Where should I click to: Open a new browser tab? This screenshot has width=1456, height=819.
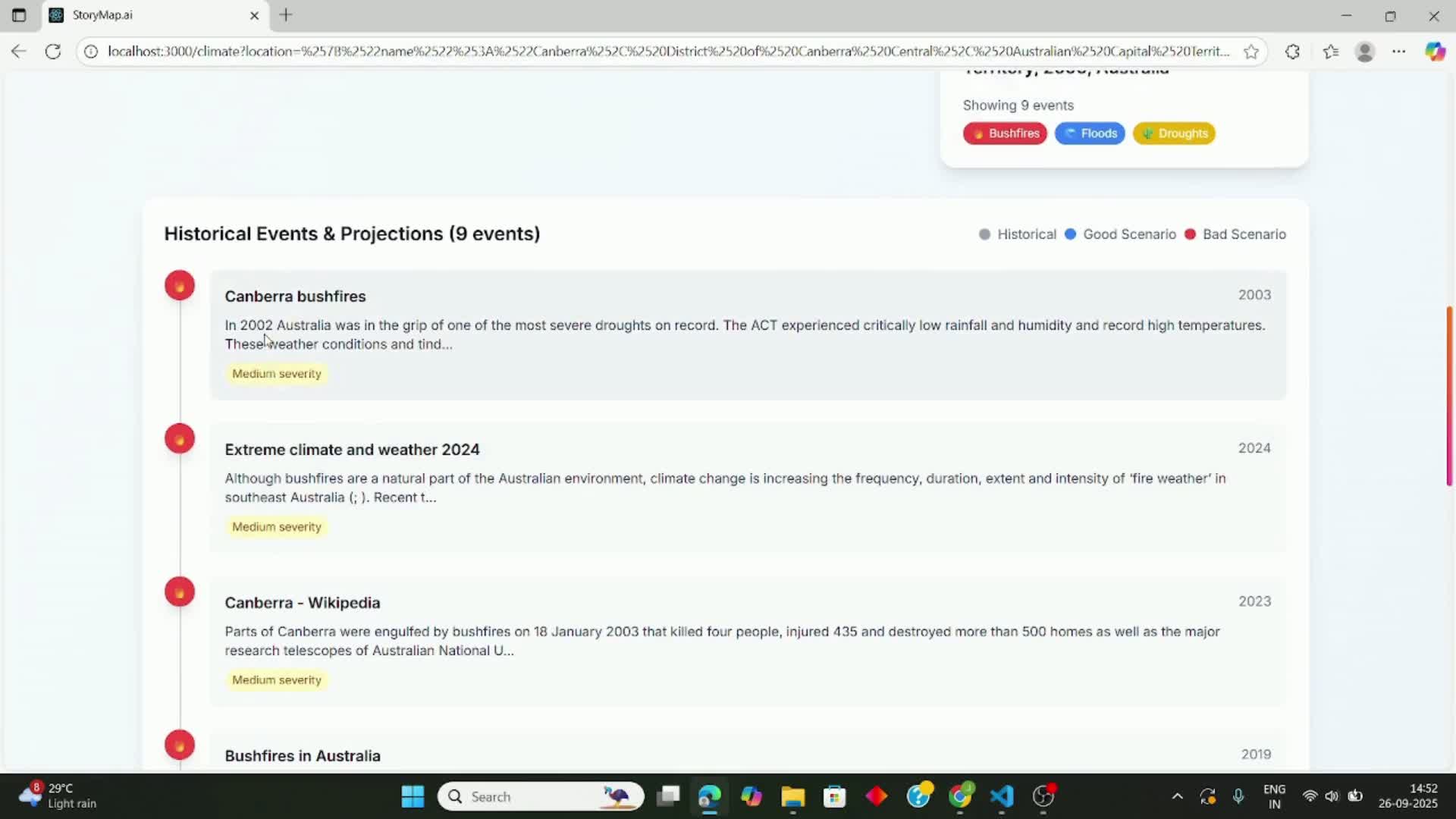tap(286, 15)
